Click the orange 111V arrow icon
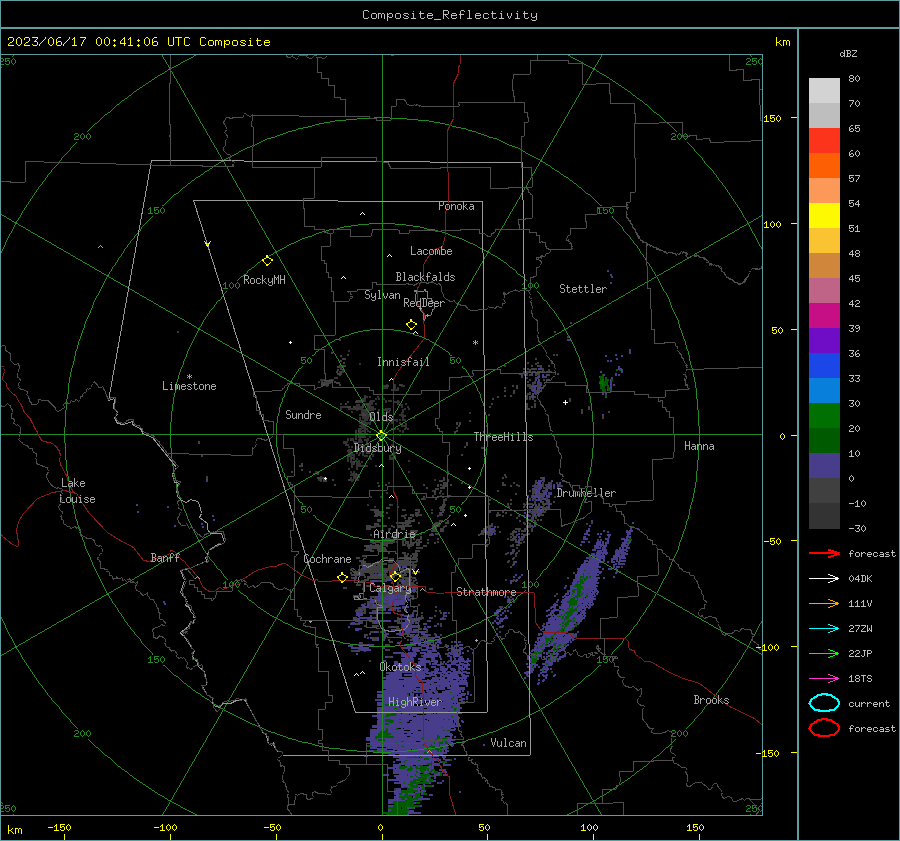 (x=824, y=603)
